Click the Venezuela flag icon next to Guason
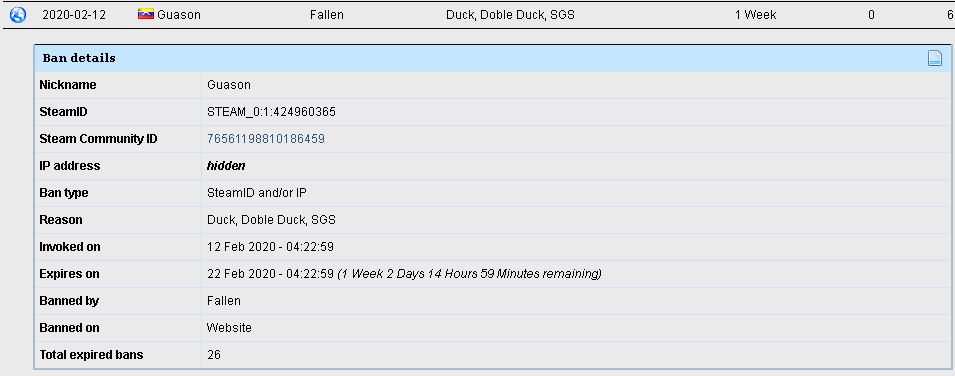The image size is (955, 376). pyautogui.click(x=146, y=15)
